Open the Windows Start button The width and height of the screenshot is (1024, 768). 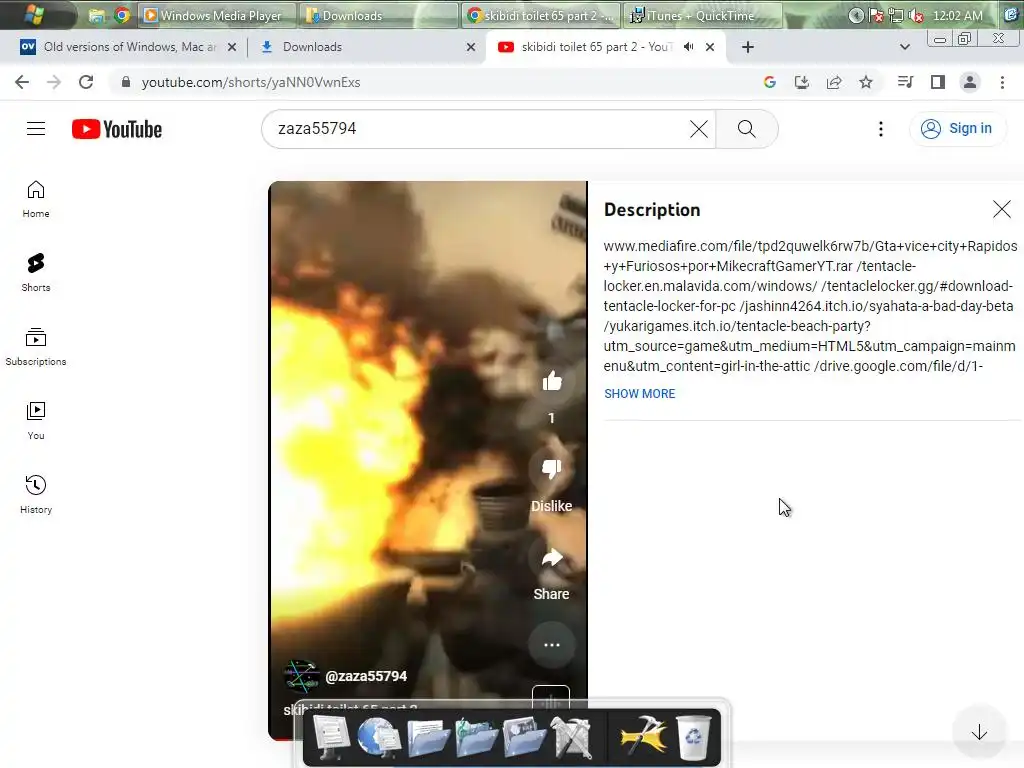(35, 14)
